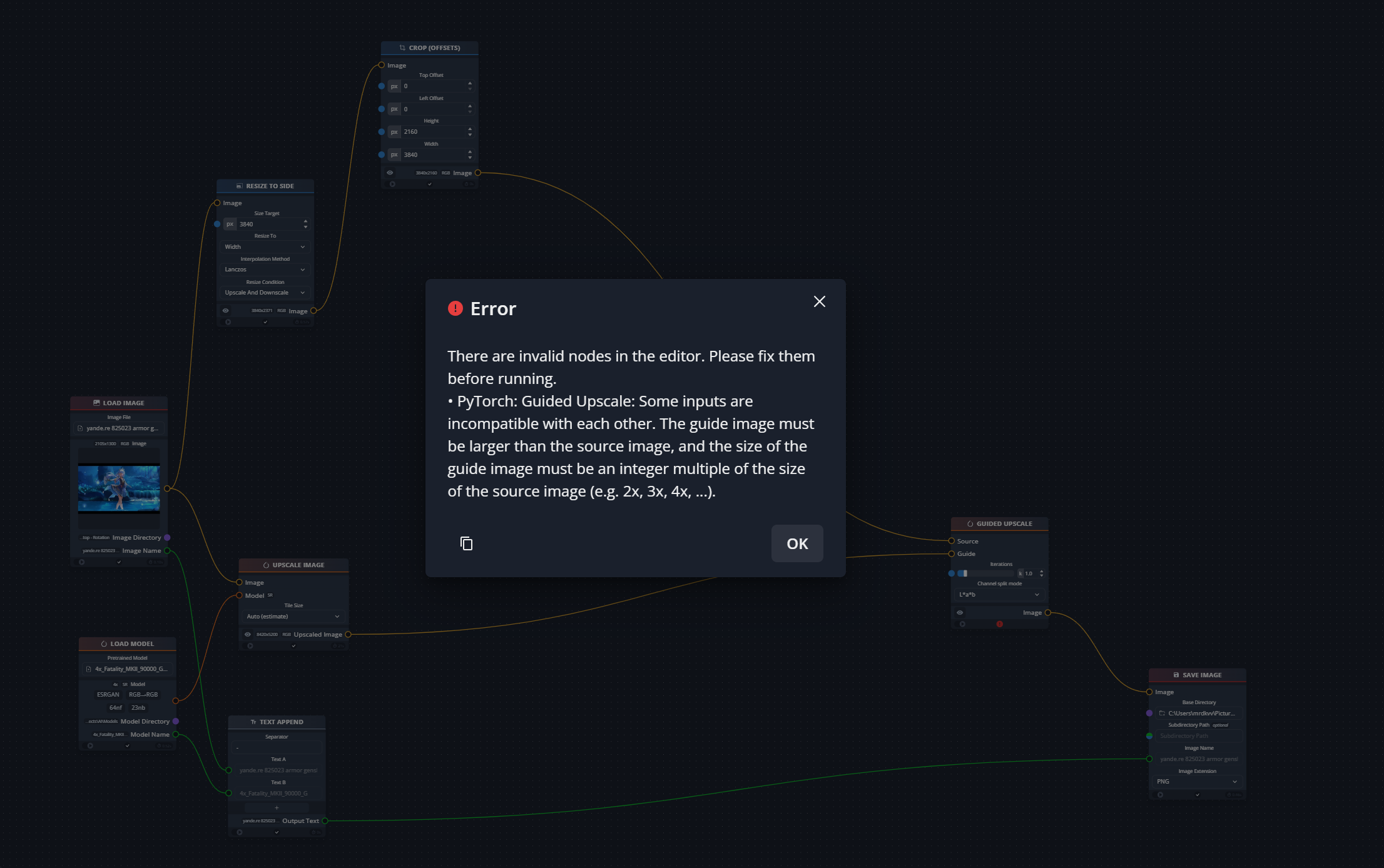
Task: Toggle eye preview on Resize To Side output
Action: click(226, 311)
